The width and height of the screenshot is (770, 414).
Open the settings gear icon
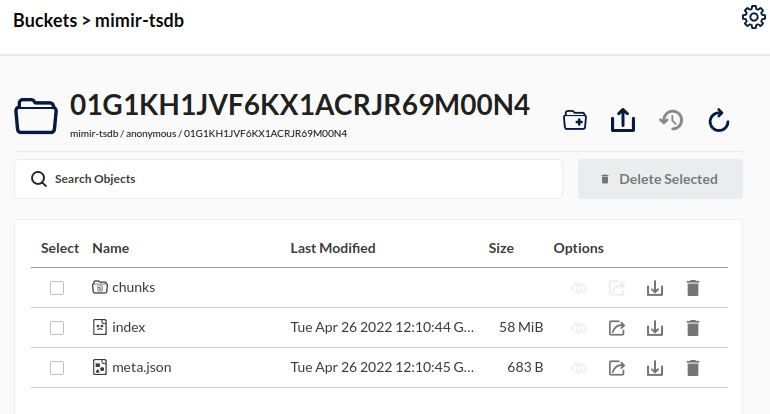(x=753, y=17)
